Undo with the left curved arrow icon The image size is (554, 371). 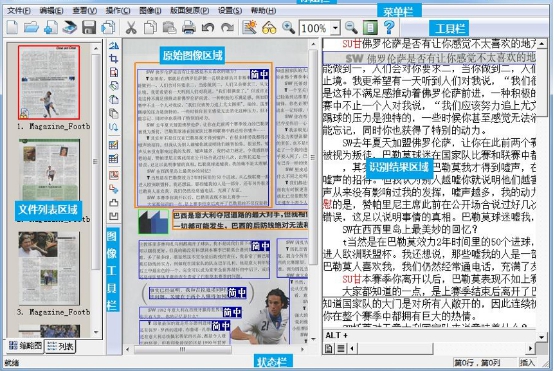tap(208, 28)
